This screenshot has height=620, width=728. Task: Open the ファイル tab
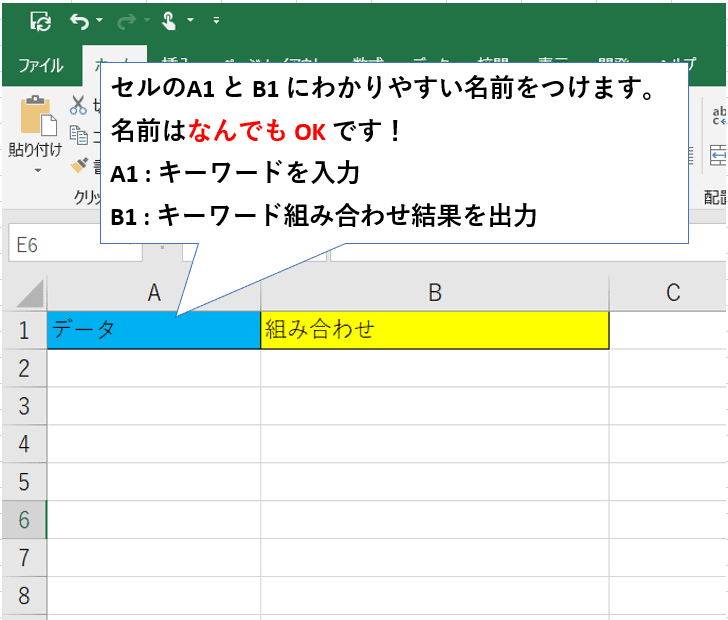41,66
